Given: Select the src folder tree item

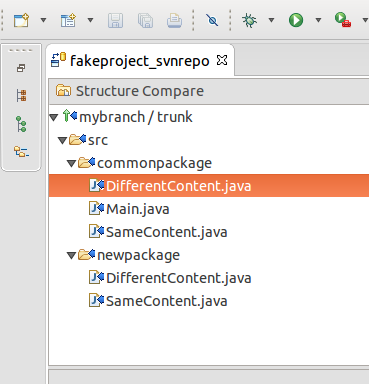Looking at the screenshot, I should pos(98,140).
